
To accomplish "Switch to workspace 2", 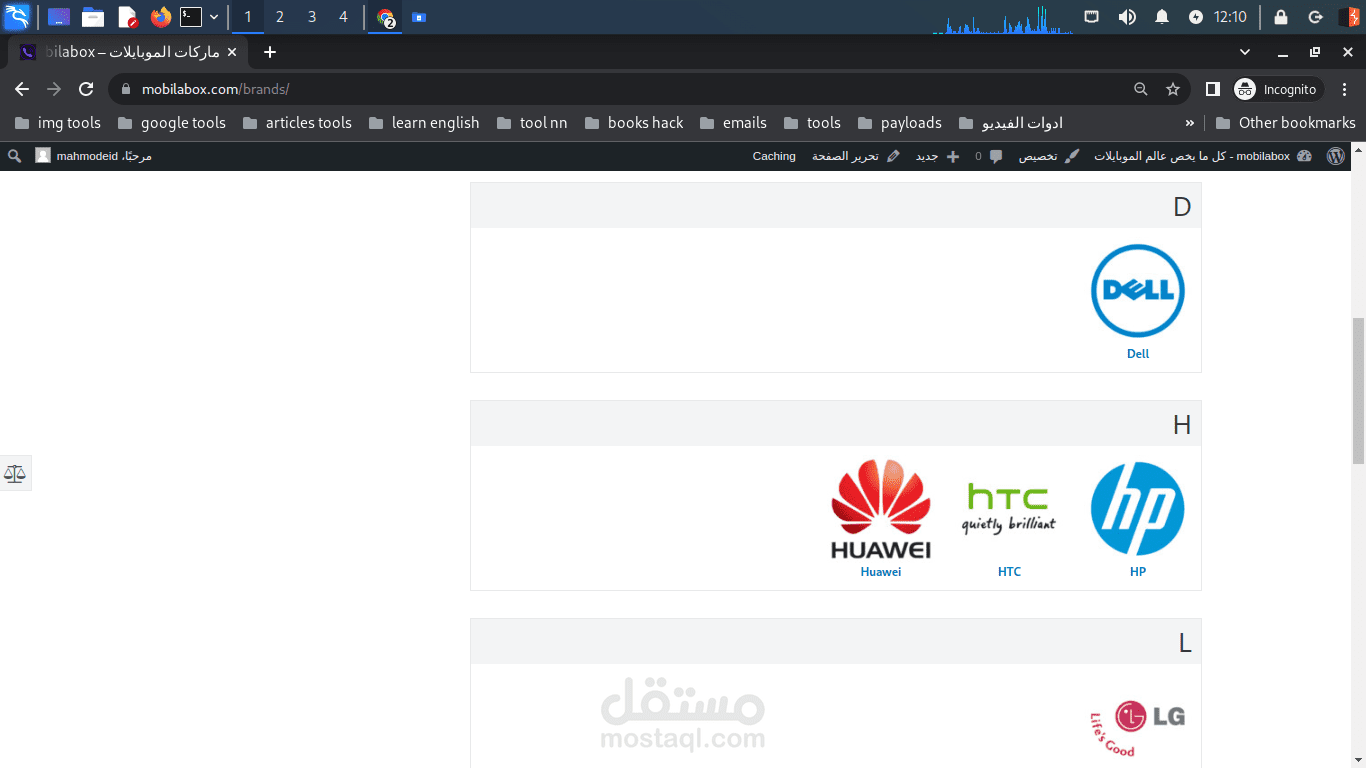I will [x=279, y=17].
